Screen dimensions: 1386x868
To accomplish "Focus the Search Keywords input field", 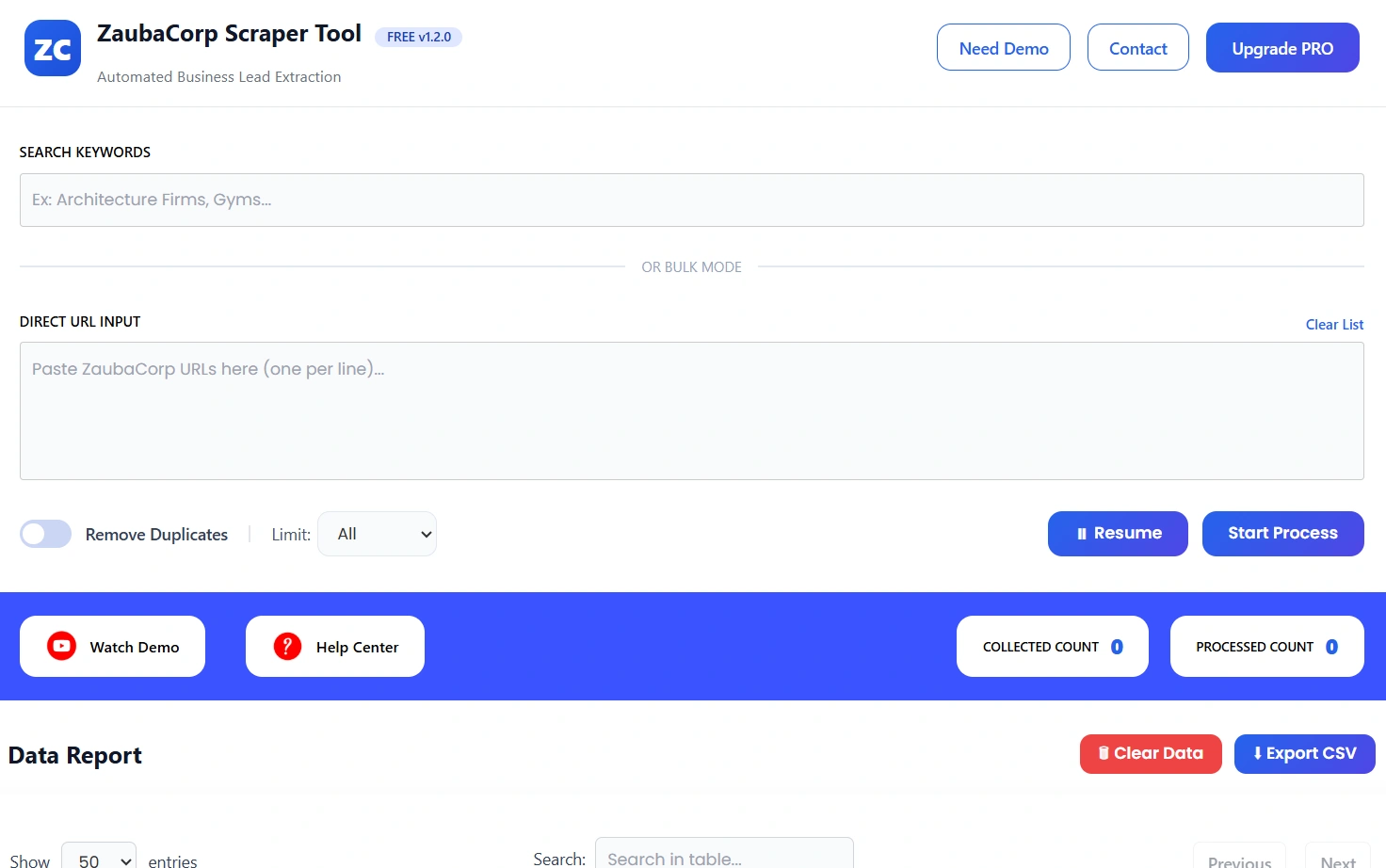I will click(x=692, y=200).
